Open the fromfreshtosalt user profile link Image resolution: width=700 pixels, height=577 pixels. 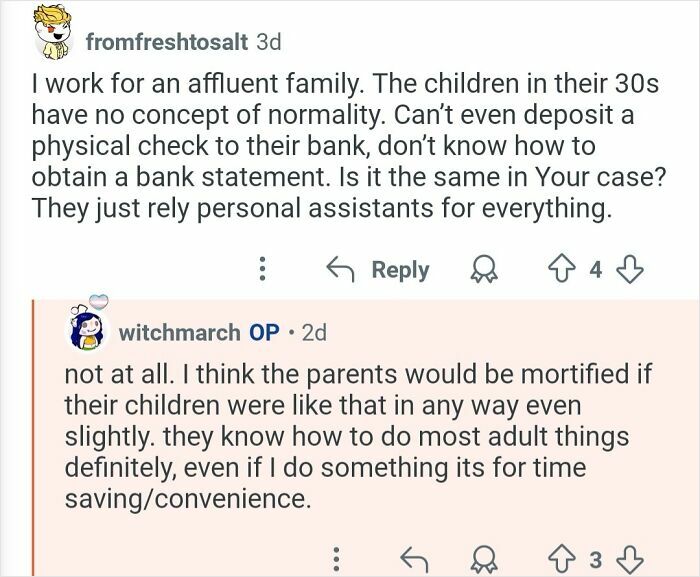(167, 42)
